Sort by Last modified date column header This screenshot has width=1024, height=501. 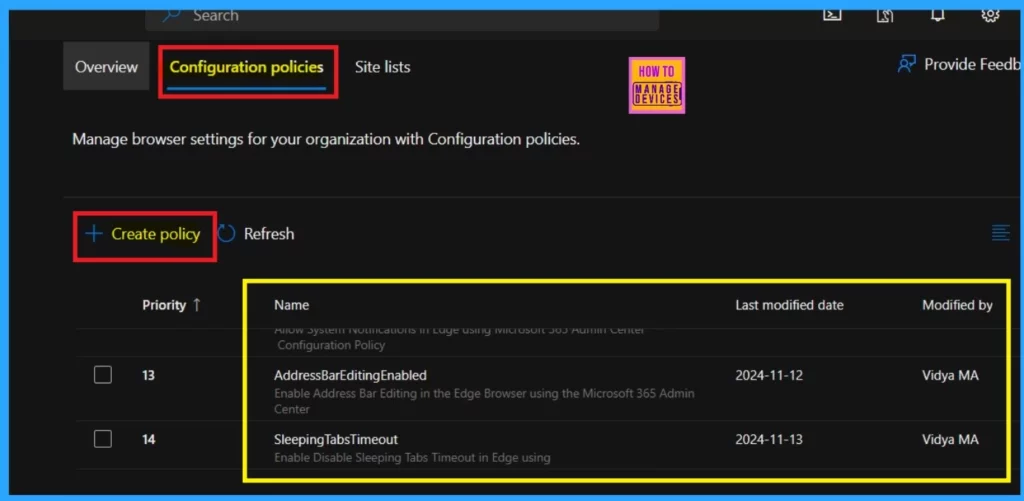point(789,305)
